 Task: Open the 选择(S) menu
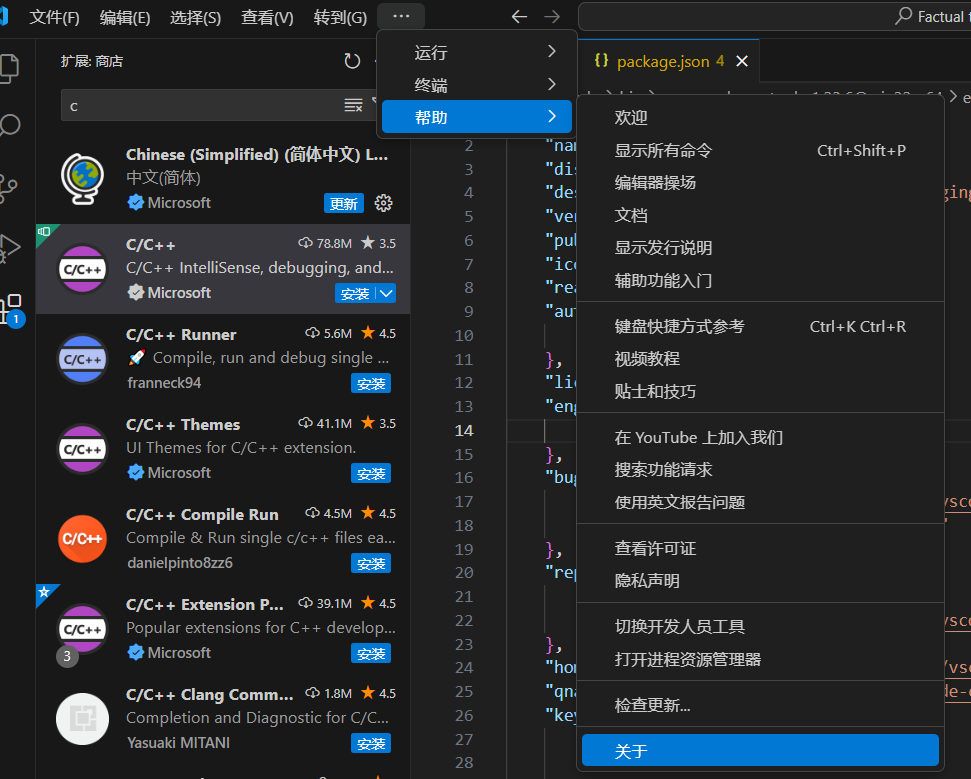(x=196, y=17)
